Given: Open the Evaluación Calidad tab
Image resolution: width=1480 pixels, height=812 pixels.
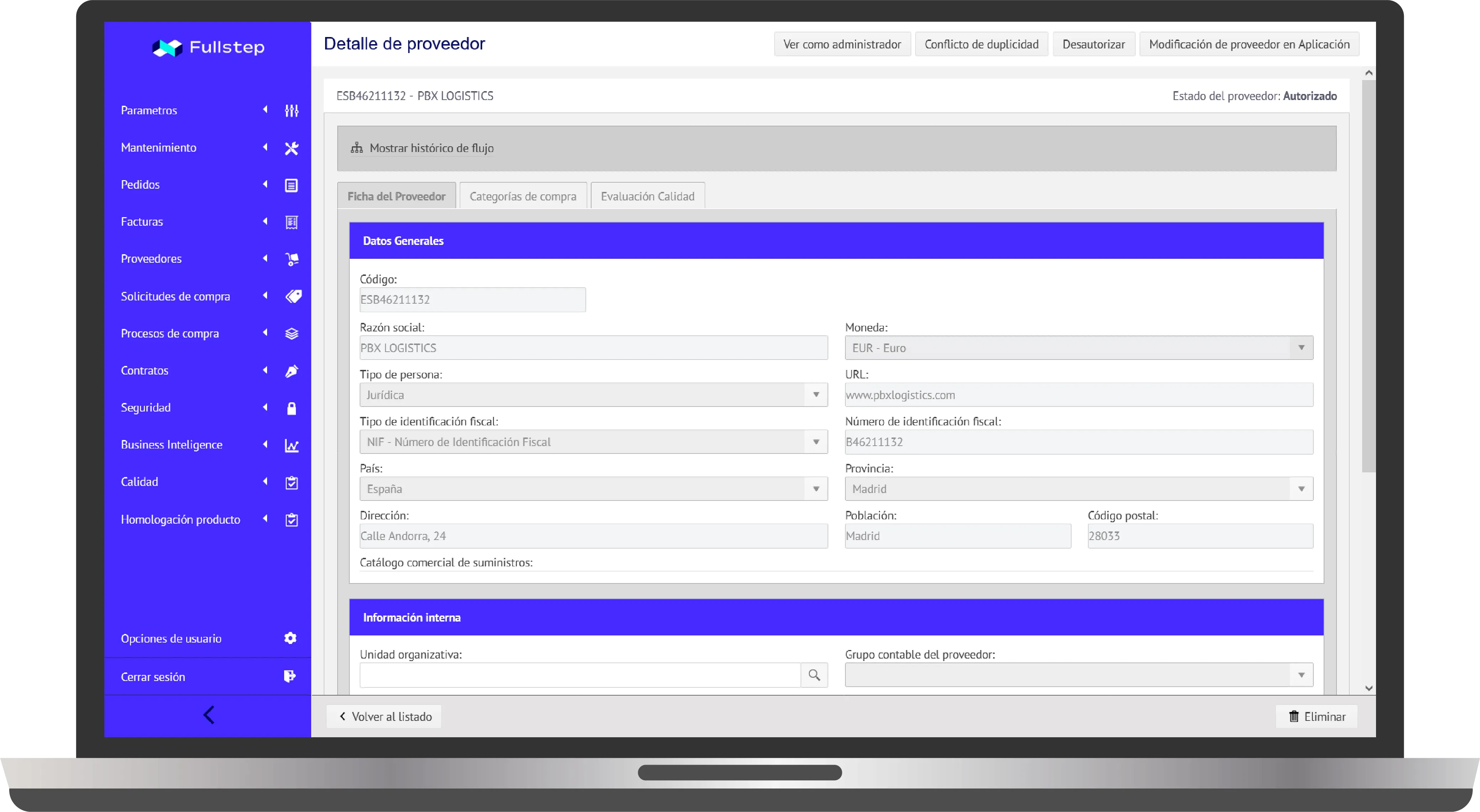Looking at the screenshot, I should tap(647, 196).
